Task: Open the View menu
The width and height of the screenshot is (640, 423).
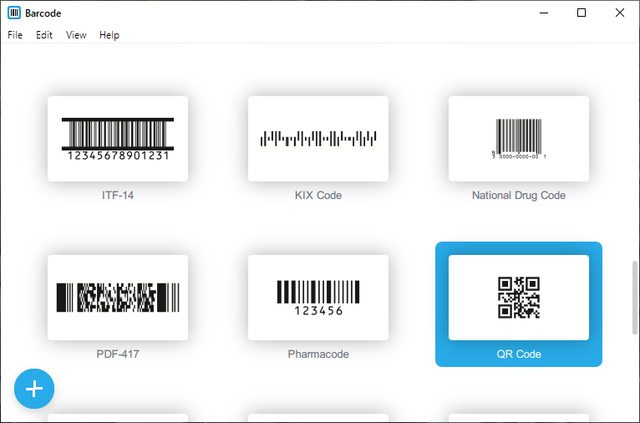Action: pos(76,35)
